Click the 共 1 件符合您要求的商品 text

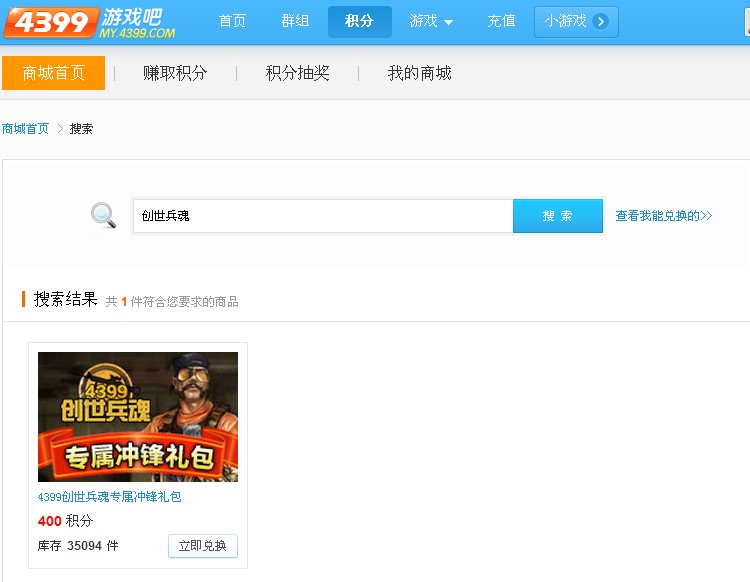tap(172, 302)
